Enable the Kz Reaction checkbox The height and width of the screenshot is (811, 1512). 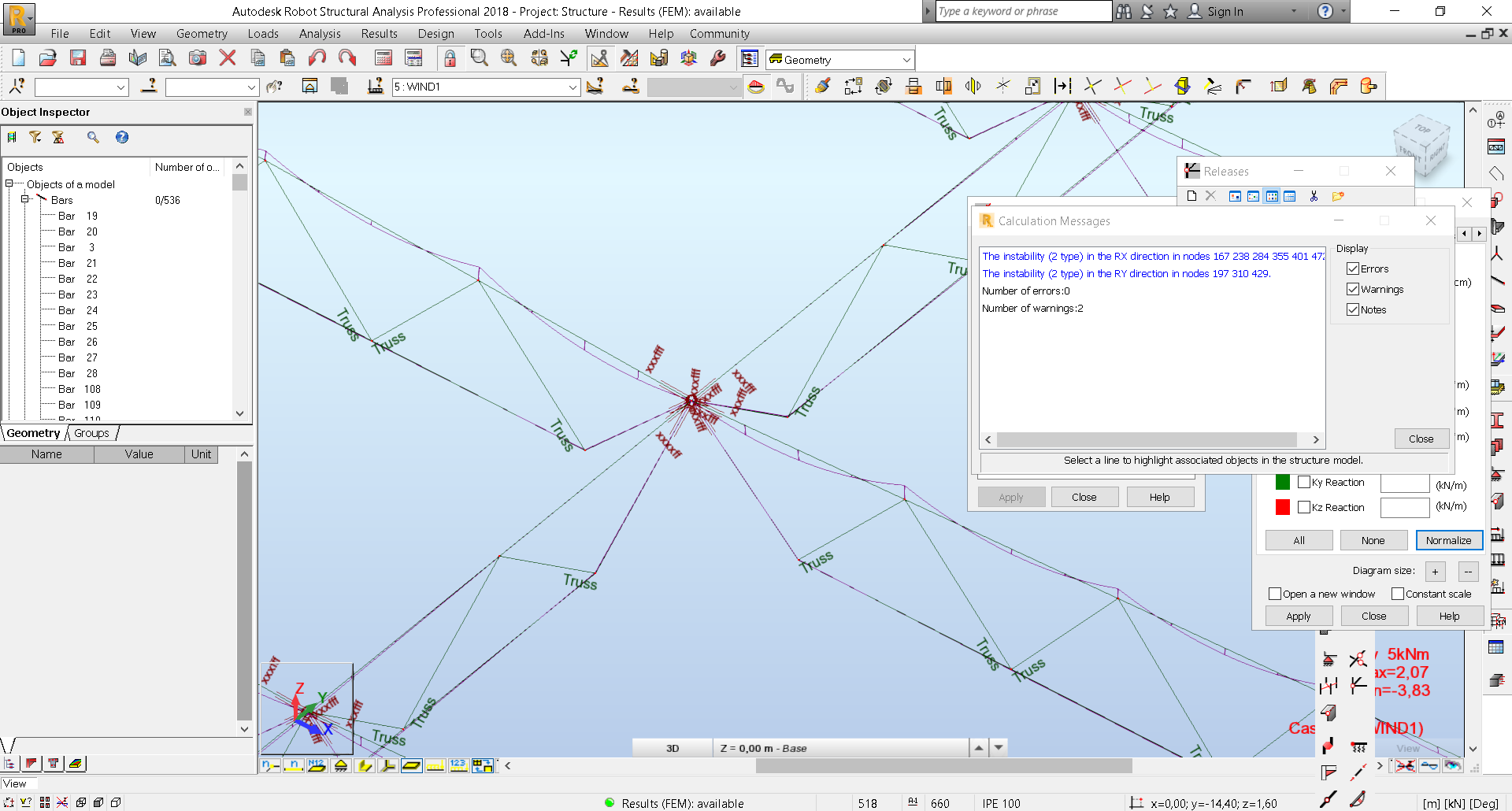[1304, 507]
